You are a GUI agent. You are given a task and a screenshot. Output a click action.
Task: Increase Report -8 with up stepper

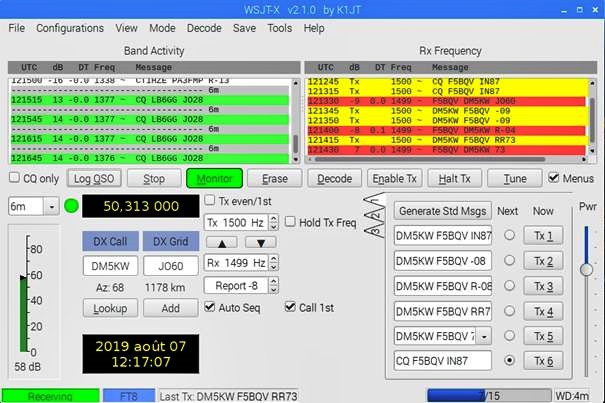[274, 281]
